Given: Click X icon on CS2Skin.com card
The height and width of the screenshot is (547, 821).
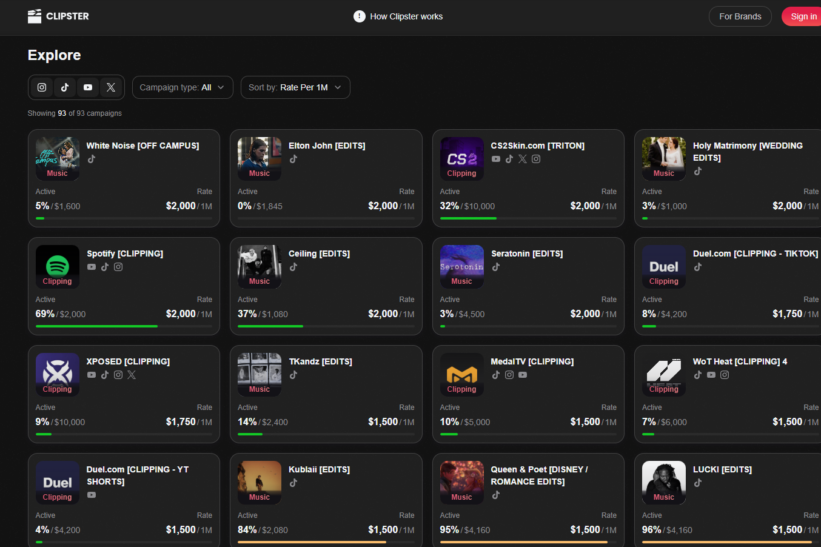Looking at the screenshot, I should click(523, 159).
